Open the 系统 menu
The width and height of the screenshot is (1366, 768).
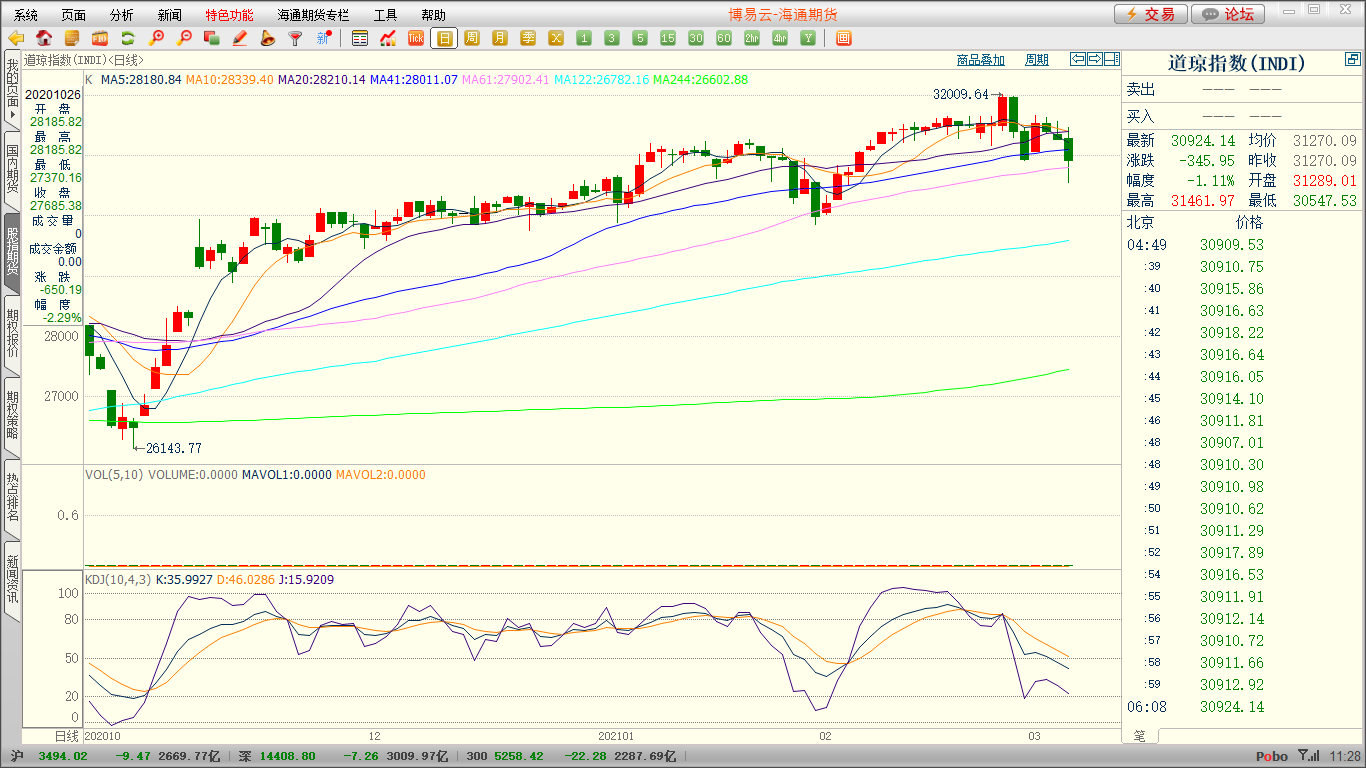coord(26,15)
